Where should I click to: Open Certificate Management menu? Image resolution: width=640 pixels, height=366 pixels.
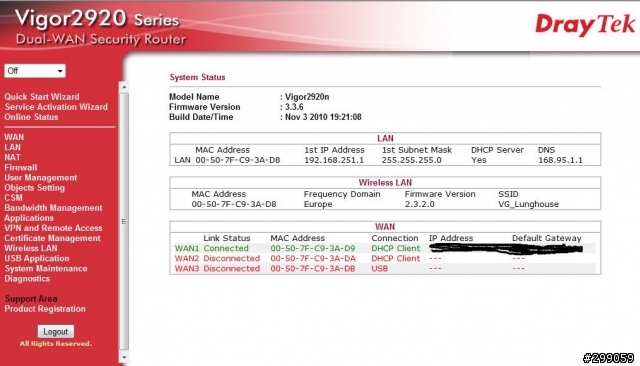tap(52, 238)
